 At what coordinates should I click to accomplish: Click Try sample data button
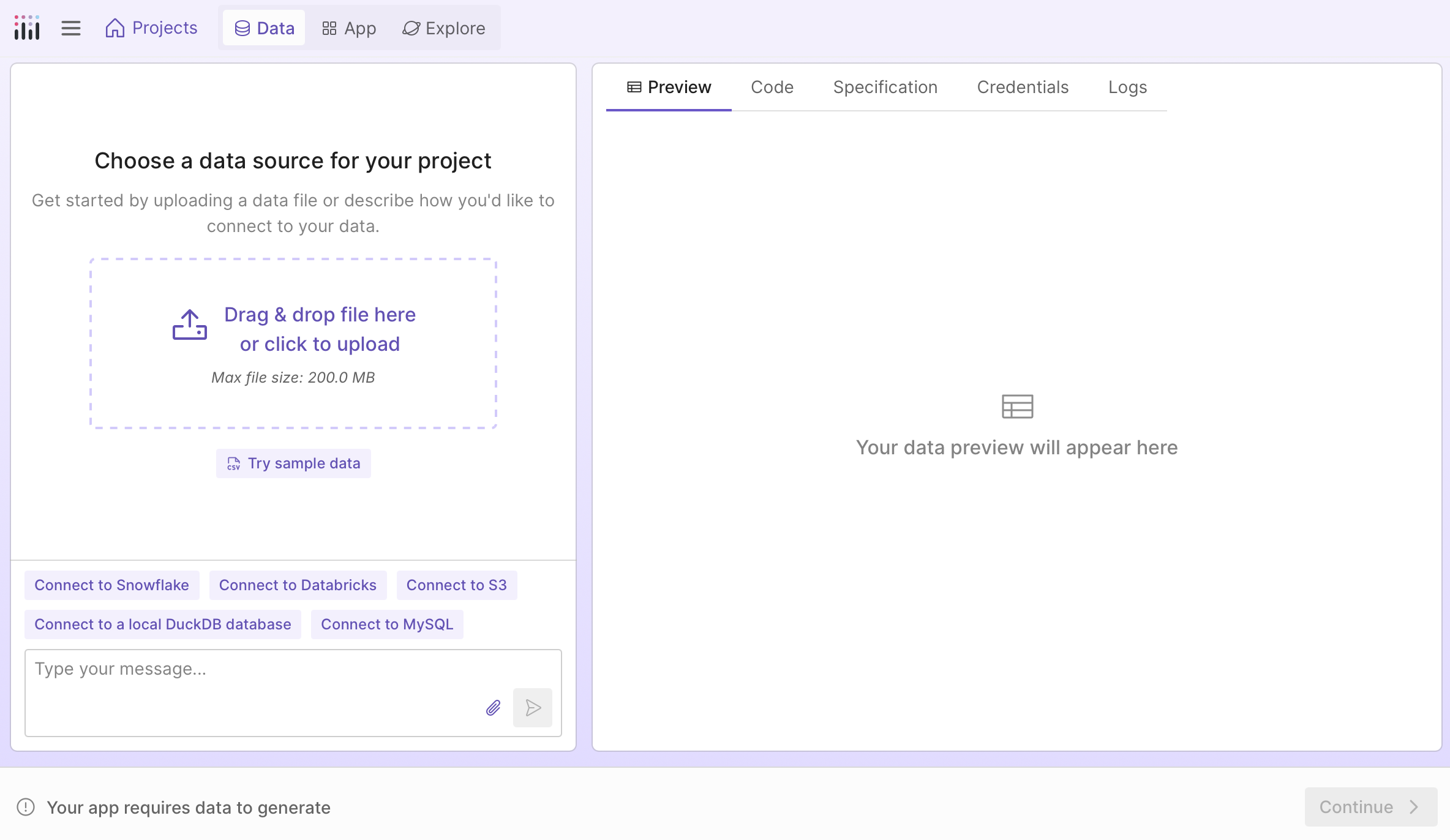[x=293, y=463]
